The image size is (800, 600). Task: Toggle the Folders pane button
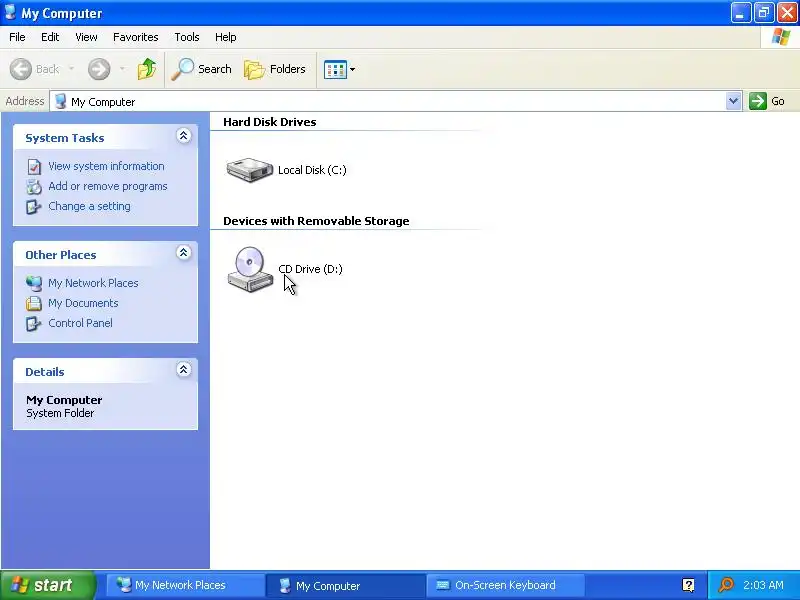click(275, 69)
